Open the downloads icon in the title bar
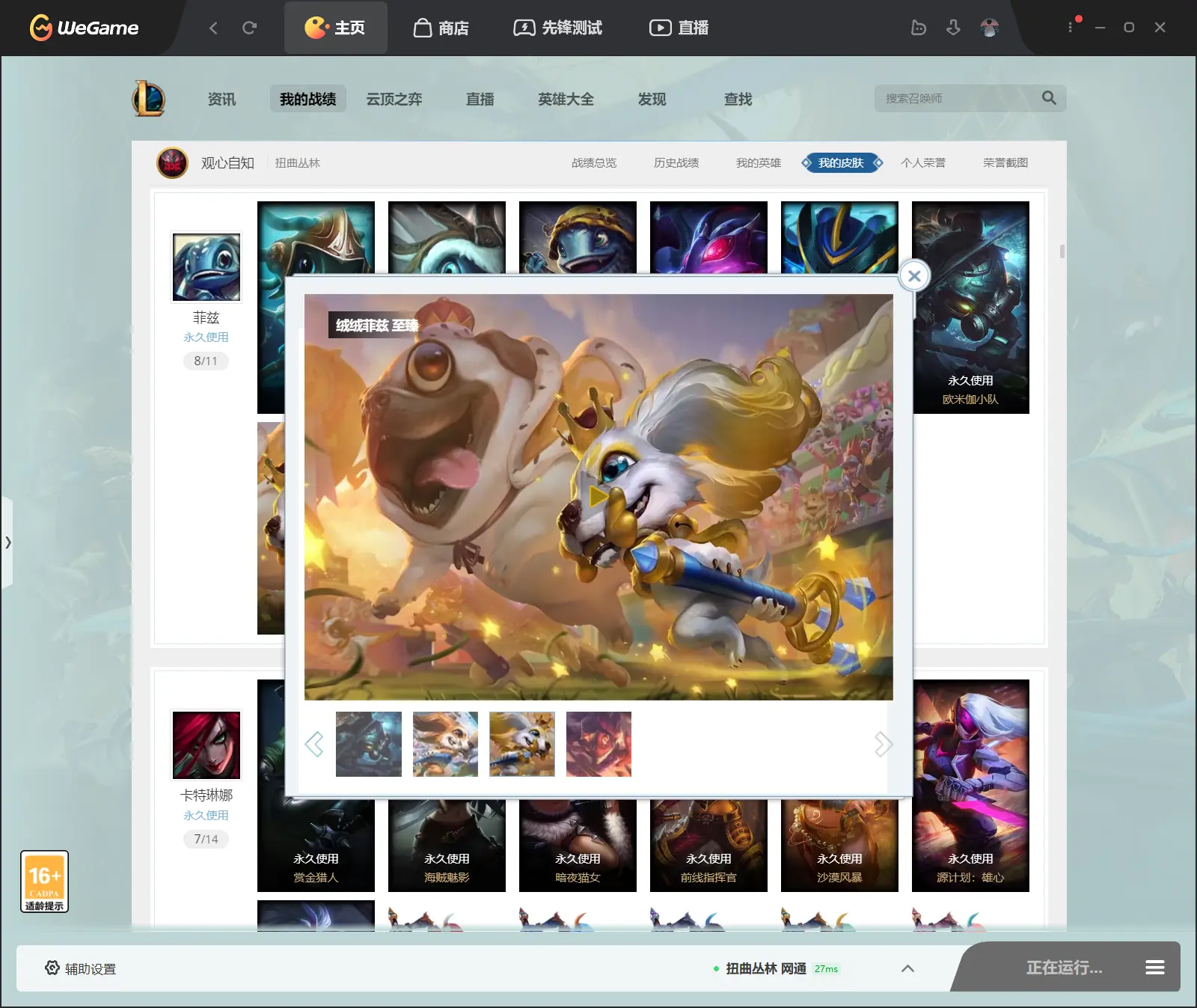This screenshot has width=1197, height=1008. (953, 28)
